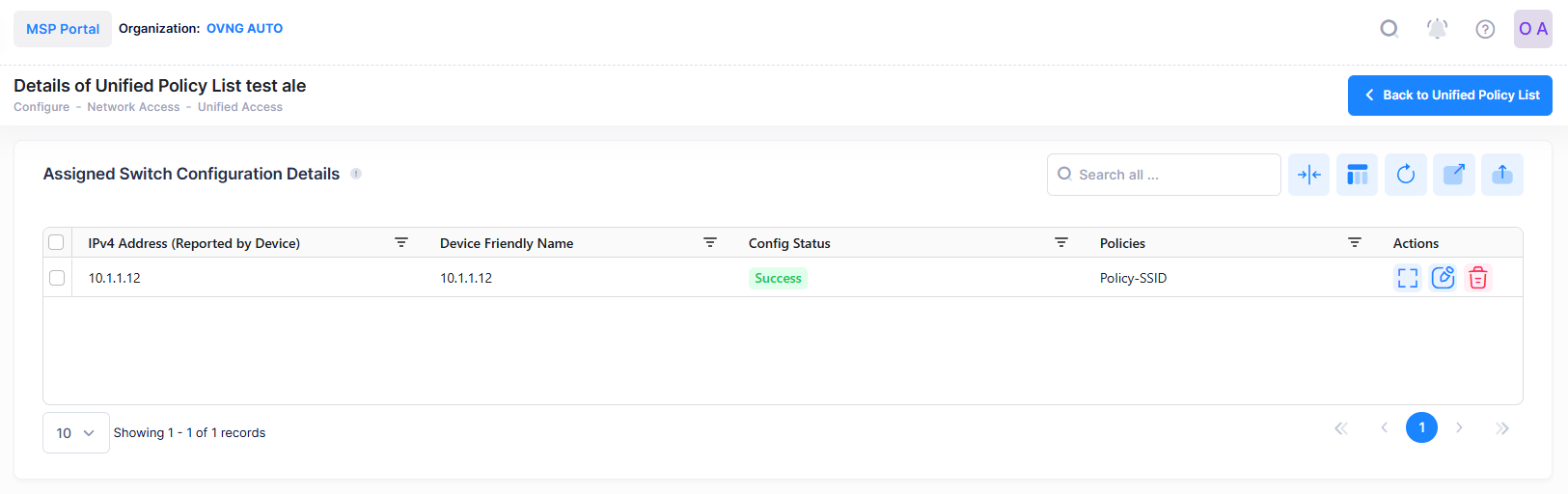
Task: Expand details for the 10.1.1.12 row
Action: click(1408, 278)
